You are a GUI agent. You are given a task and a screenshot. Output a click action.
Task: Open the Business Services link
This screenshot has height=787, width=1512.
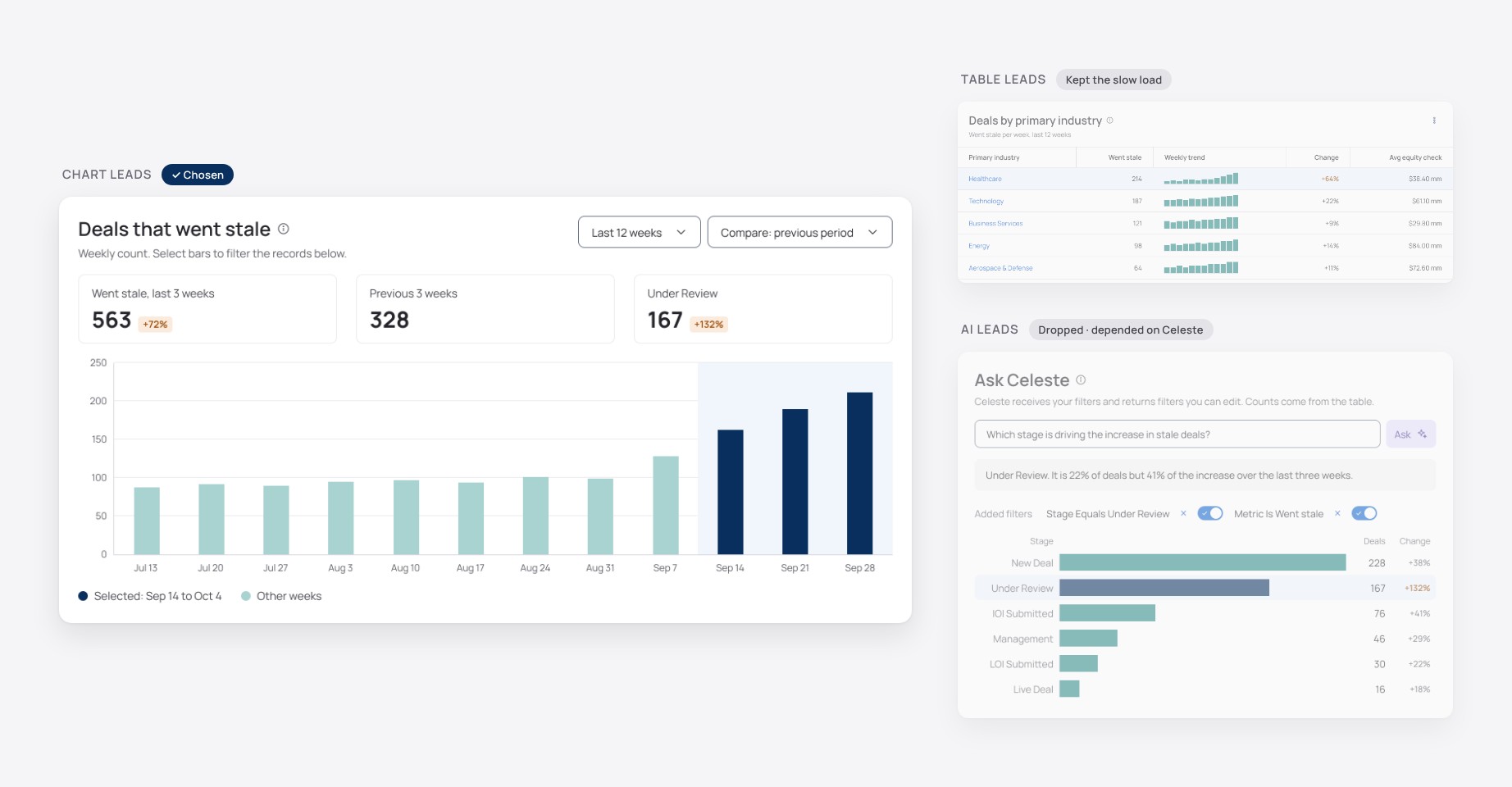pos(995,223)
